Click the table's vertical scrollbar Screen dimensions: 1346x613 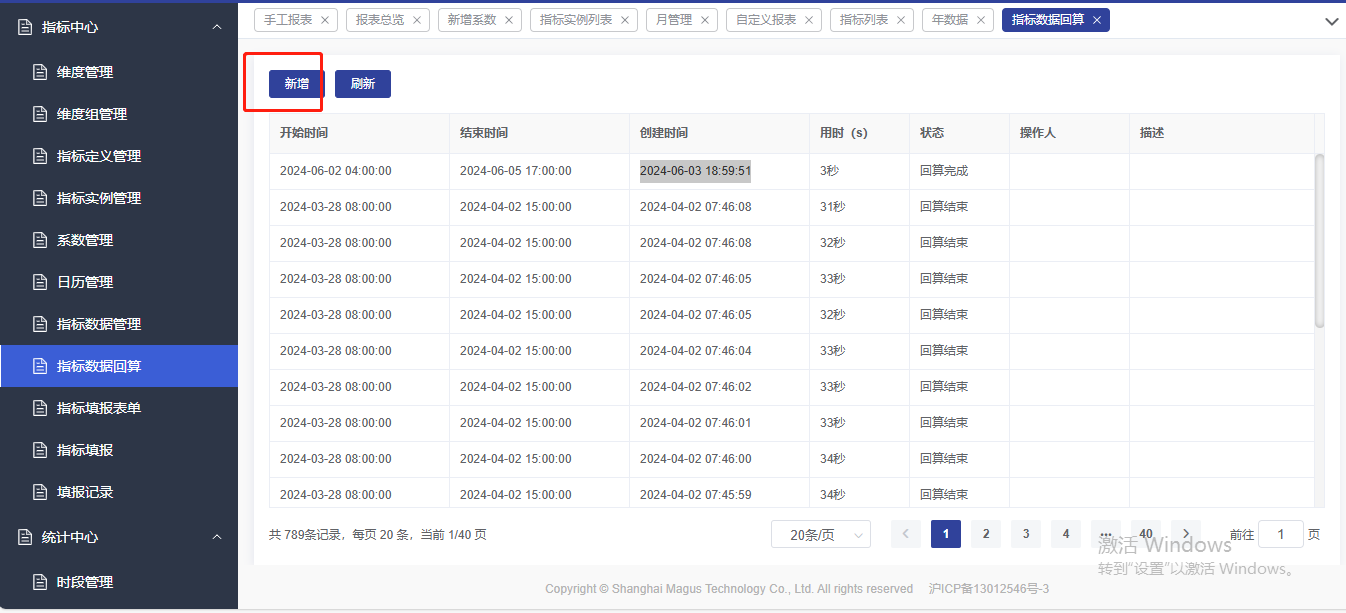point(1319,240)
